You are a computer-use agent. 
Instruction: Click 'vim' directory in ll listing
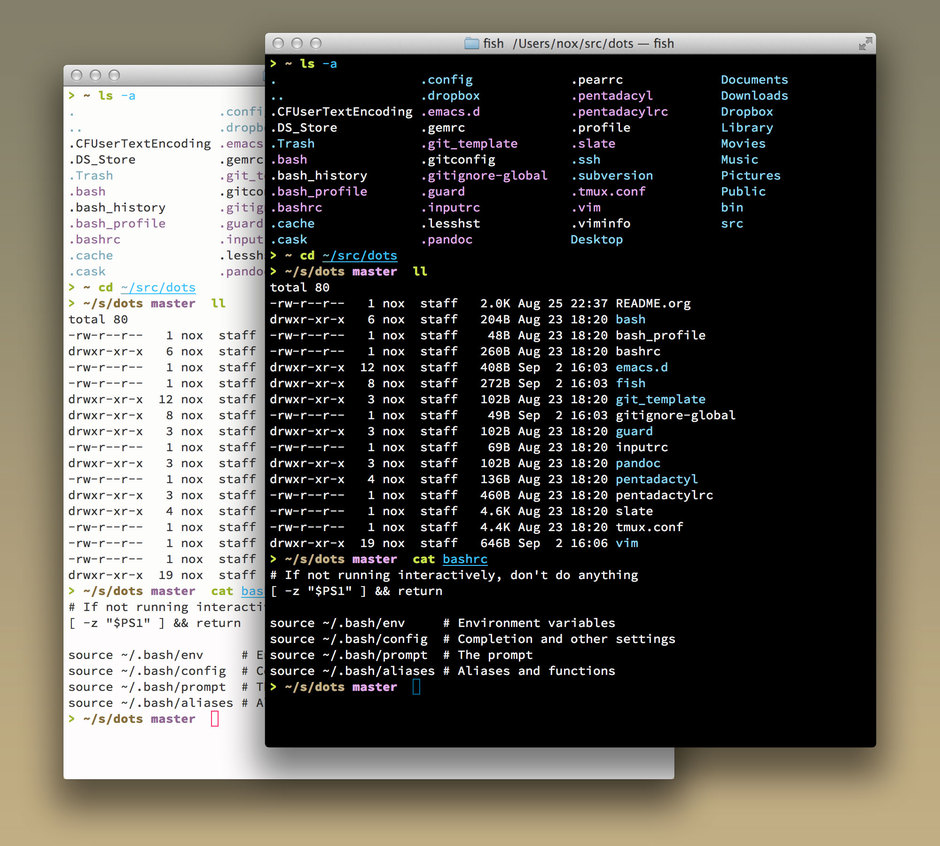click(626, 543)
